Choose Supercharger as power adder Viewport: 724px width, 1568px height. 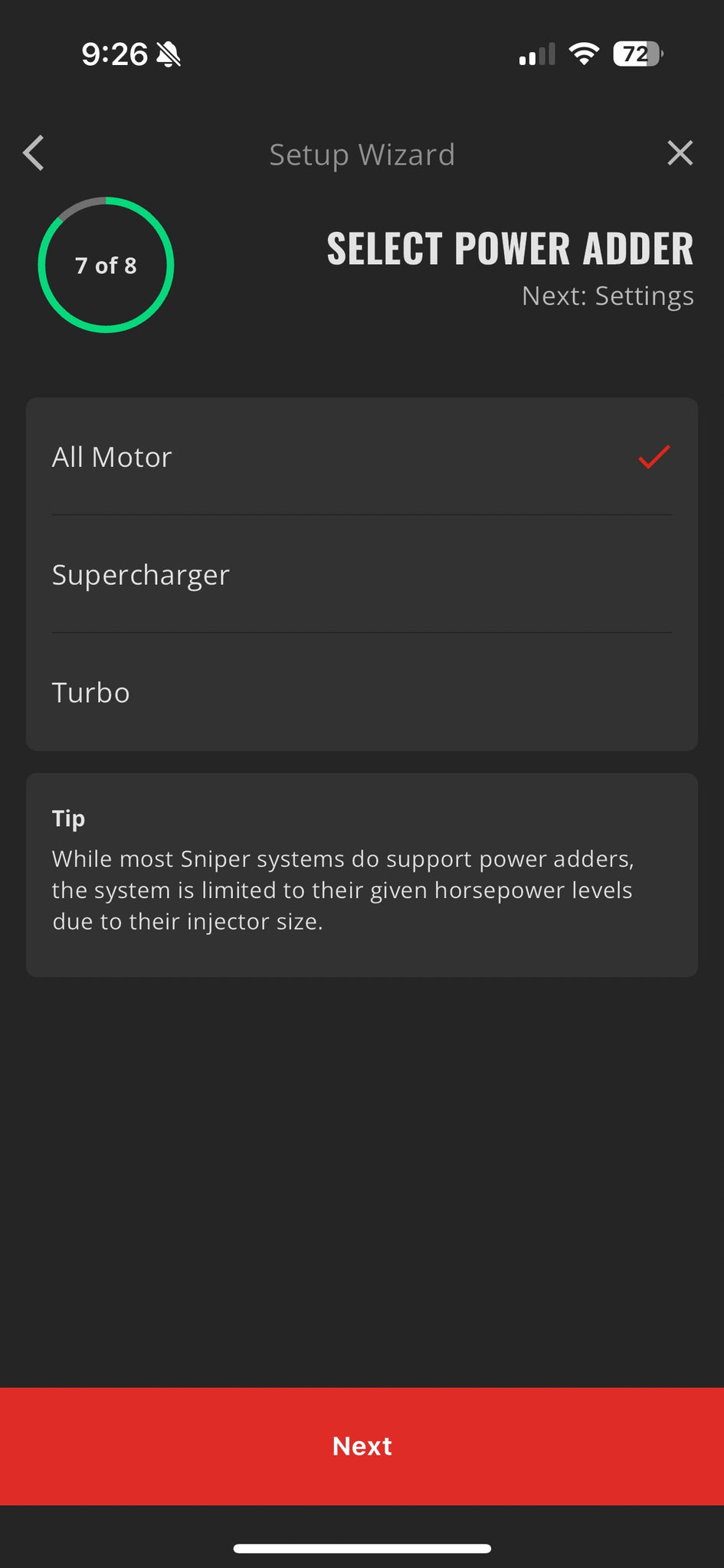click(362, 574)
